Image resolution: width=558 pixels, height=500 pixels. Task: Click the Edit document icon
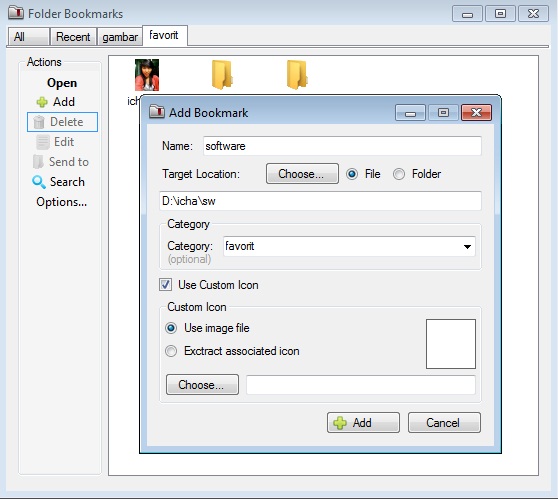43,142
